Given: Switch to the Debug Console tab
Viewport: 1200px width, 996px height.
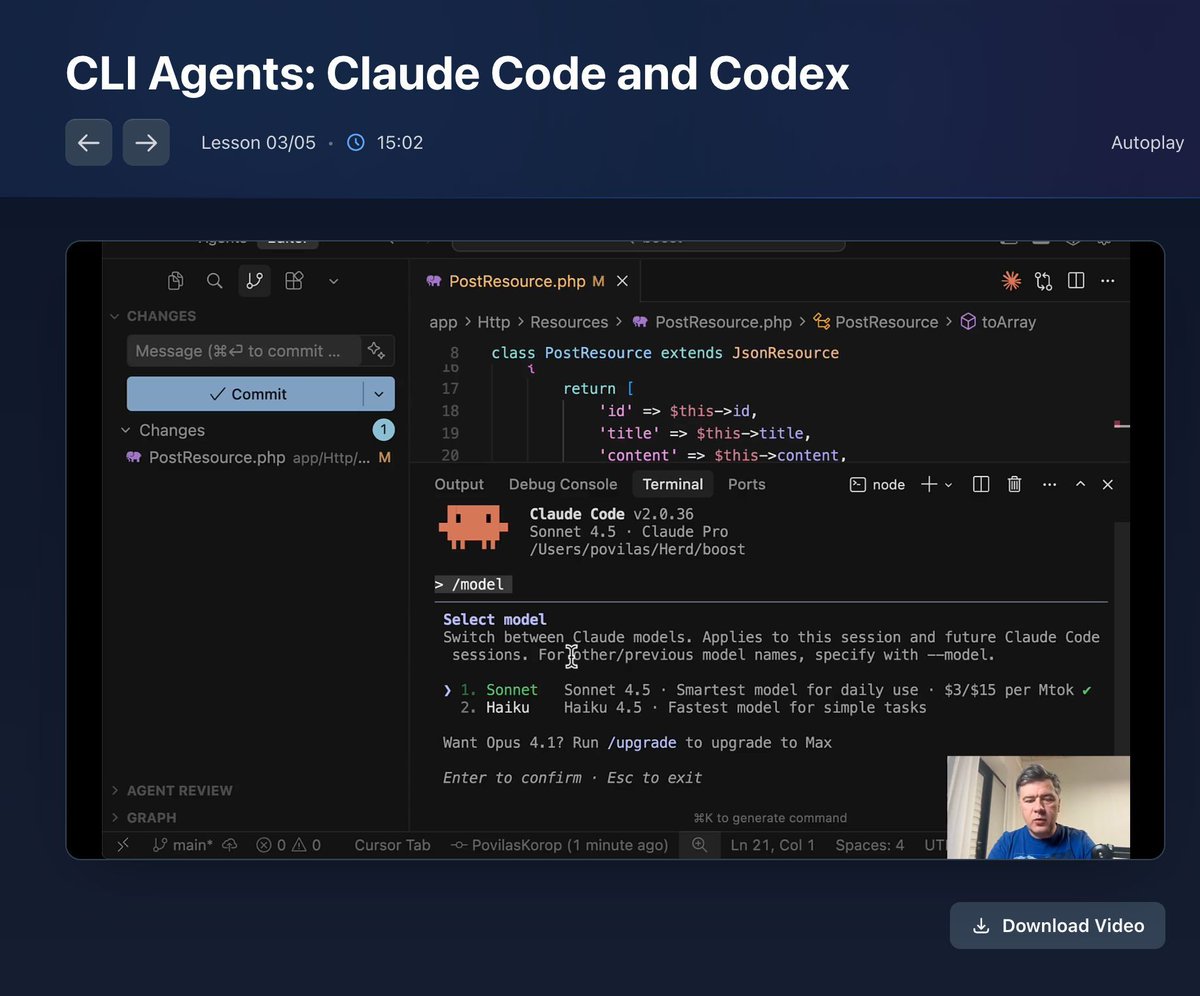Looking at the screenshot, I should pos(562,484).
